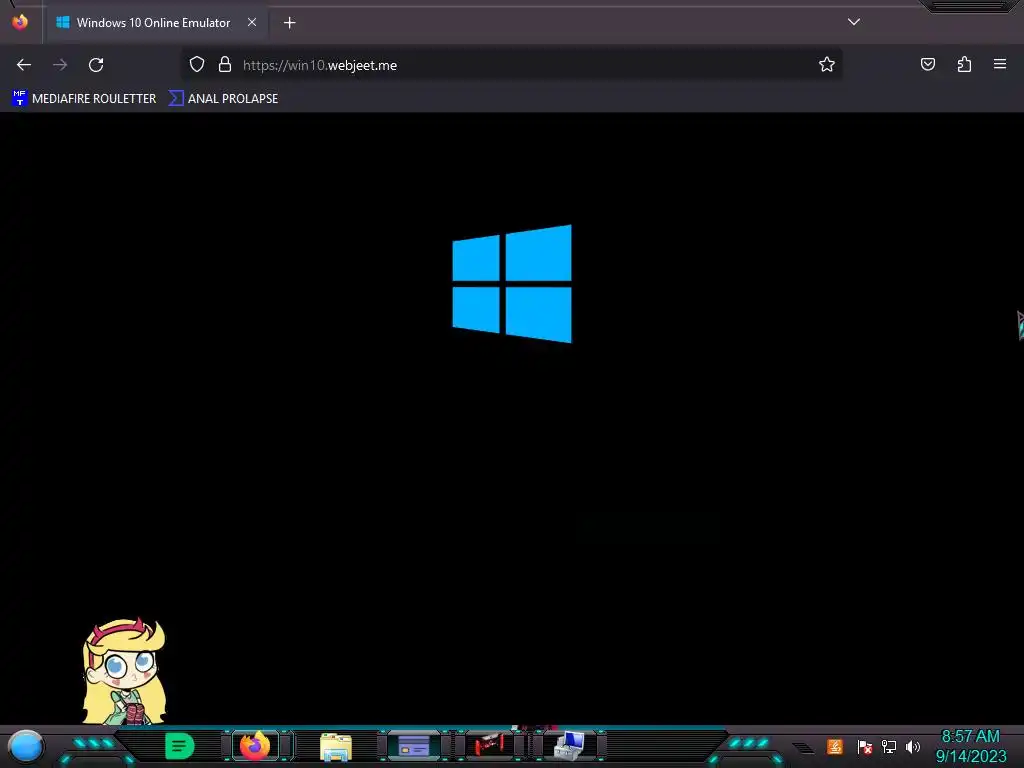Viewport: 1024px width, 768px height.
Task: Open the volume speaker icon
Action: (913, 746)
